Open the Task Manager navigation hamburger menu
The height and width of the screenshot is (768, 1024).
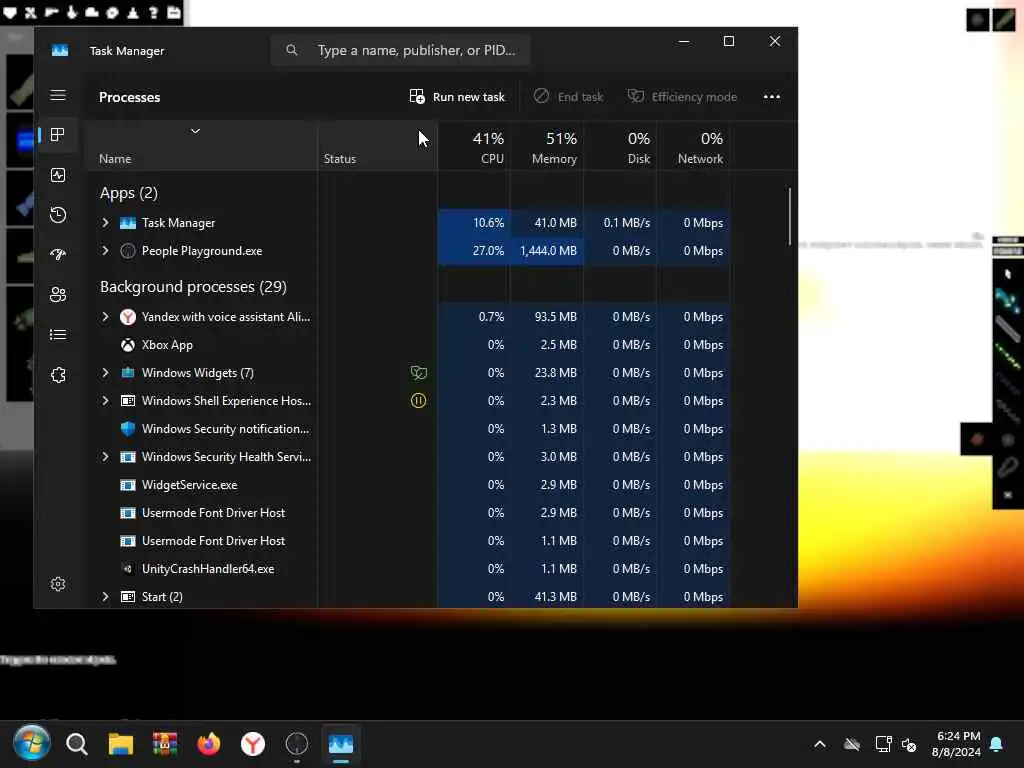pyautogui.click(x=58, y=95)
